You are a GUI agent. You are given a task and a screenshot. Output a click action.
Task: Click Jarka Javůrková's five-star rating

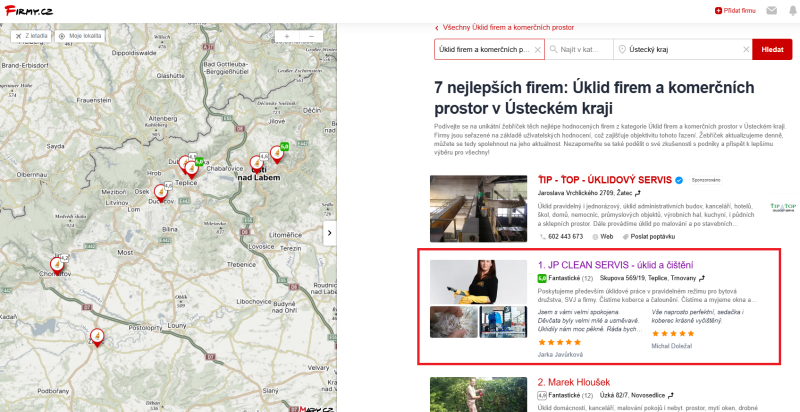point(559,342)
